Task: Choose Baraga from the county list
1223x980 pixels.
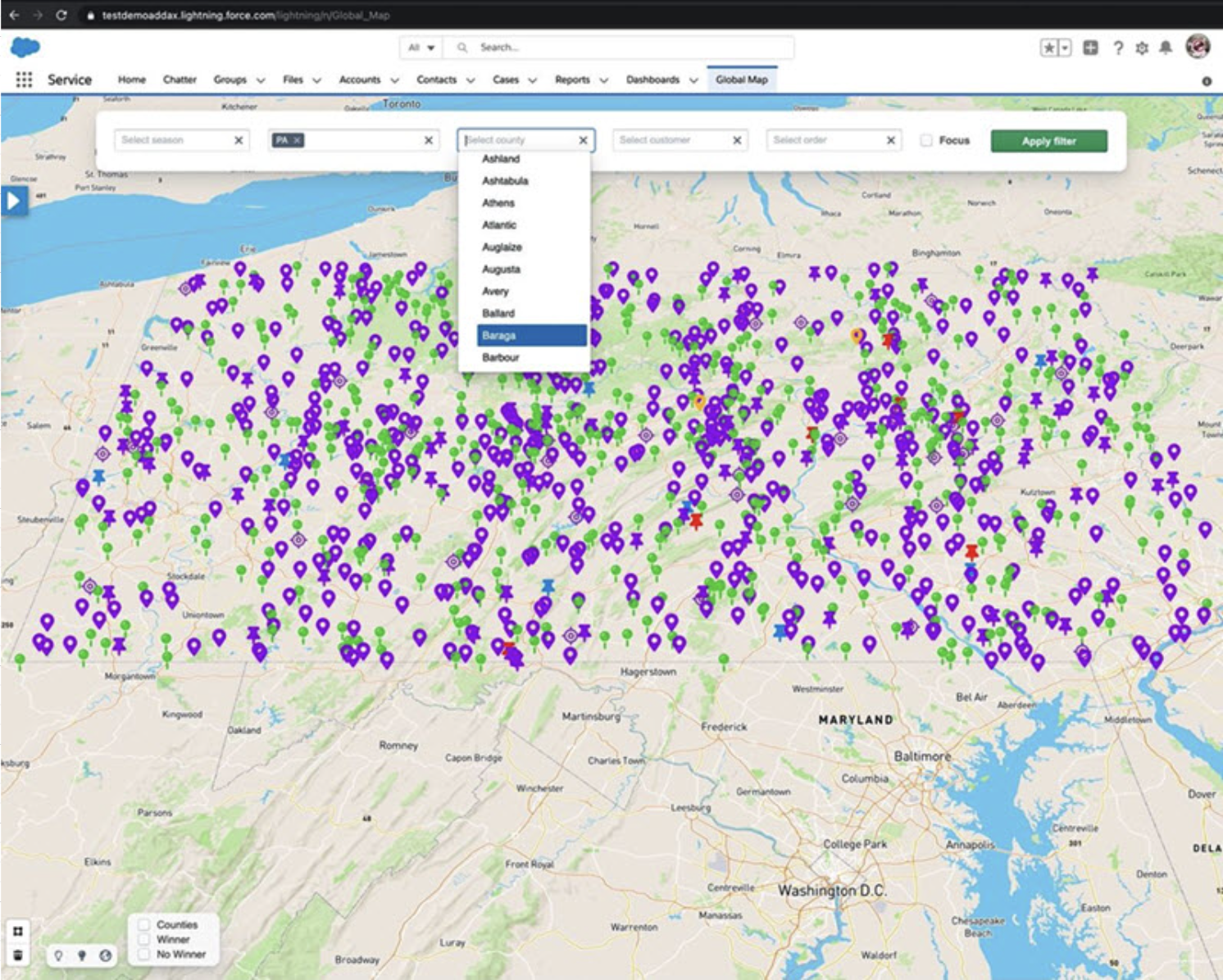Action: [532, 335]
